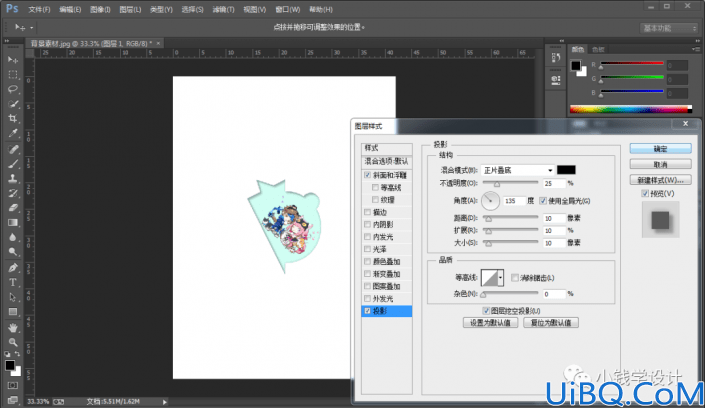Select the Dodge tool
The height and width of the screenshot is (408, 705).
tap(13, 252)
